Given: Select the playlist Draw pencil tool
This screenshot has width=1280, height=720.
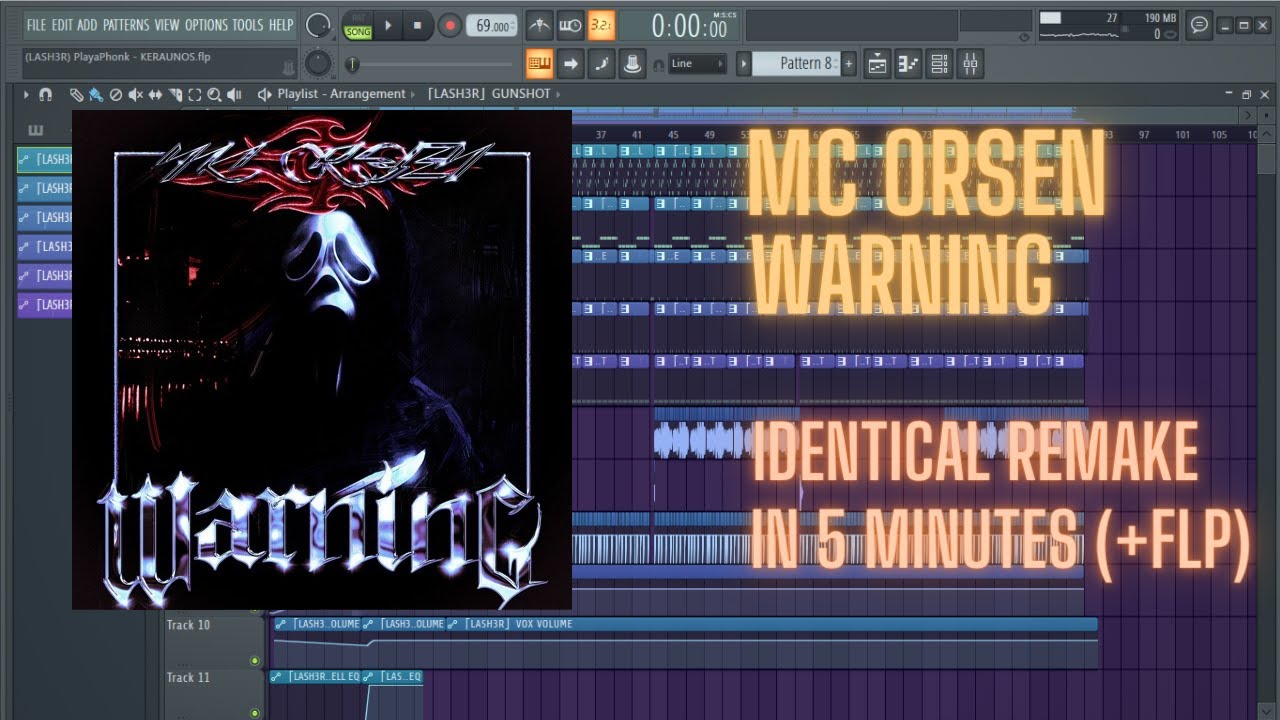Looking at the screenshot, I should [x=76, y=94].
